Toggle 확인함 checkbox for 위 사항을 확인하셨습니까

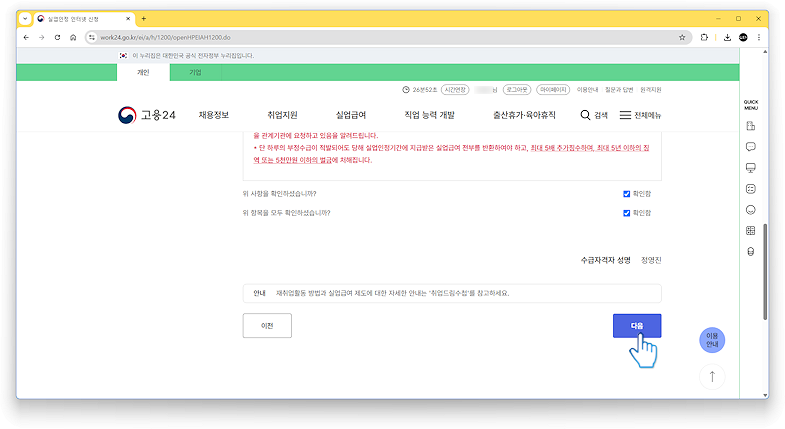coord(626,194)
